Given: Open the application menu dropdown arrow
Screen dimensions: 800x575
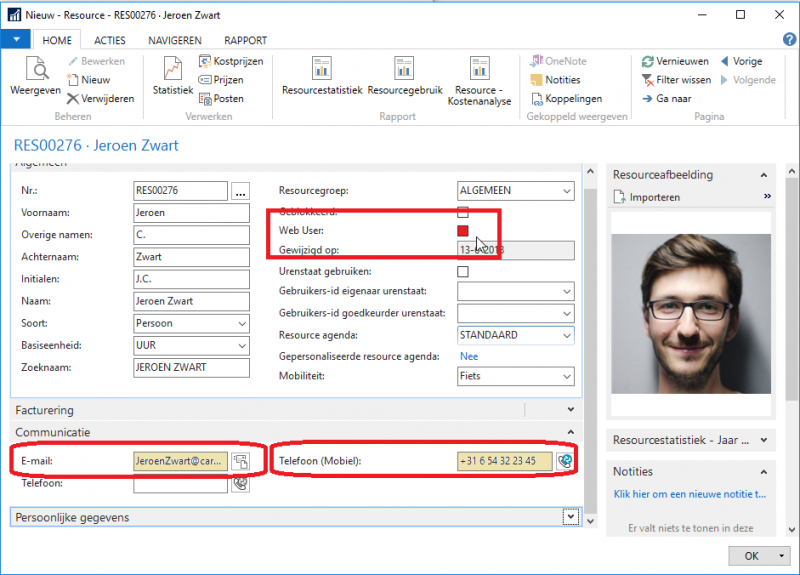Looking at the screenshot, I should pos(16,39).
